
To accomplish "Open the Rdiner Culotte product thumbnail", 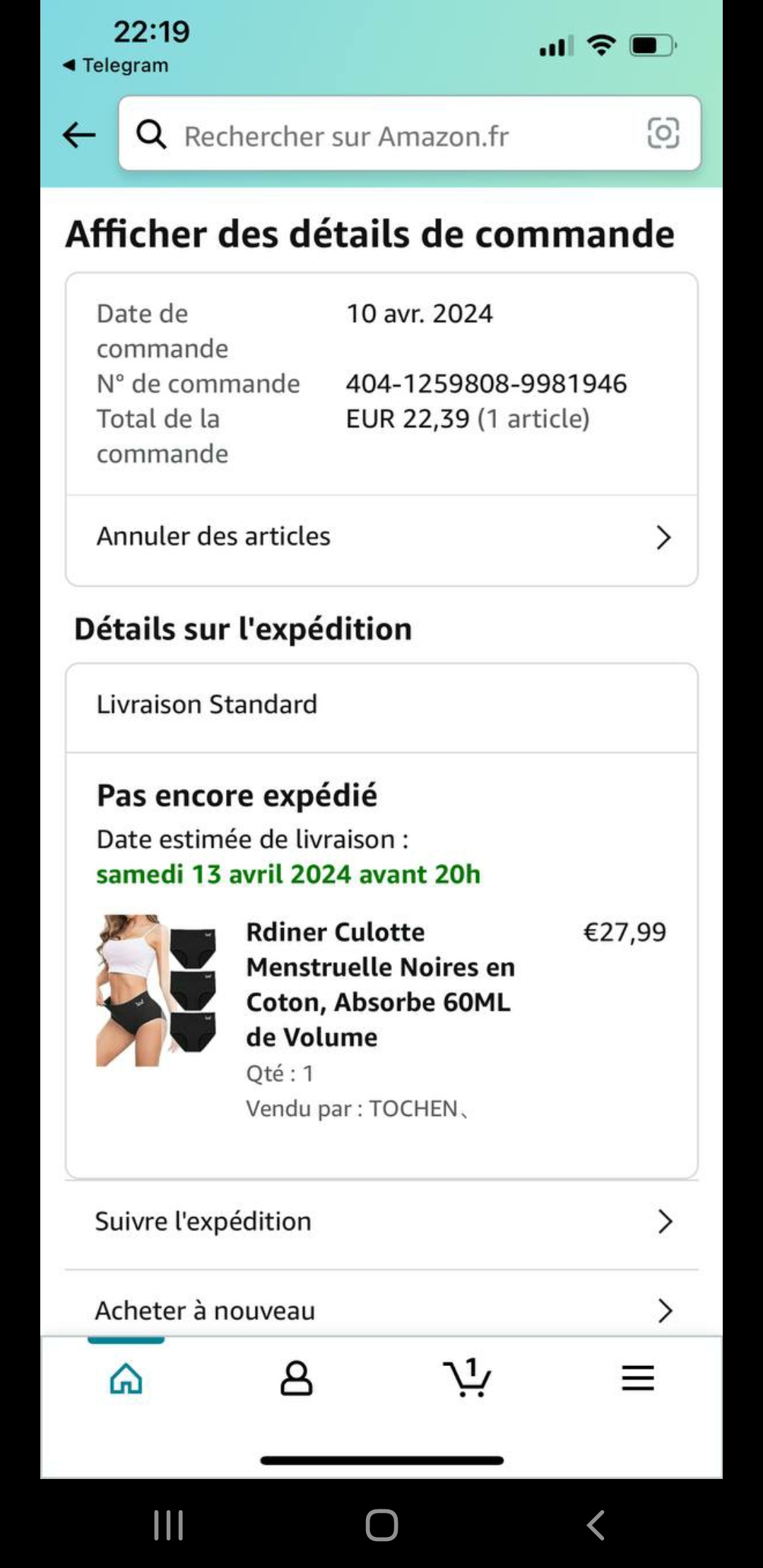I will [x=157, y=990].
